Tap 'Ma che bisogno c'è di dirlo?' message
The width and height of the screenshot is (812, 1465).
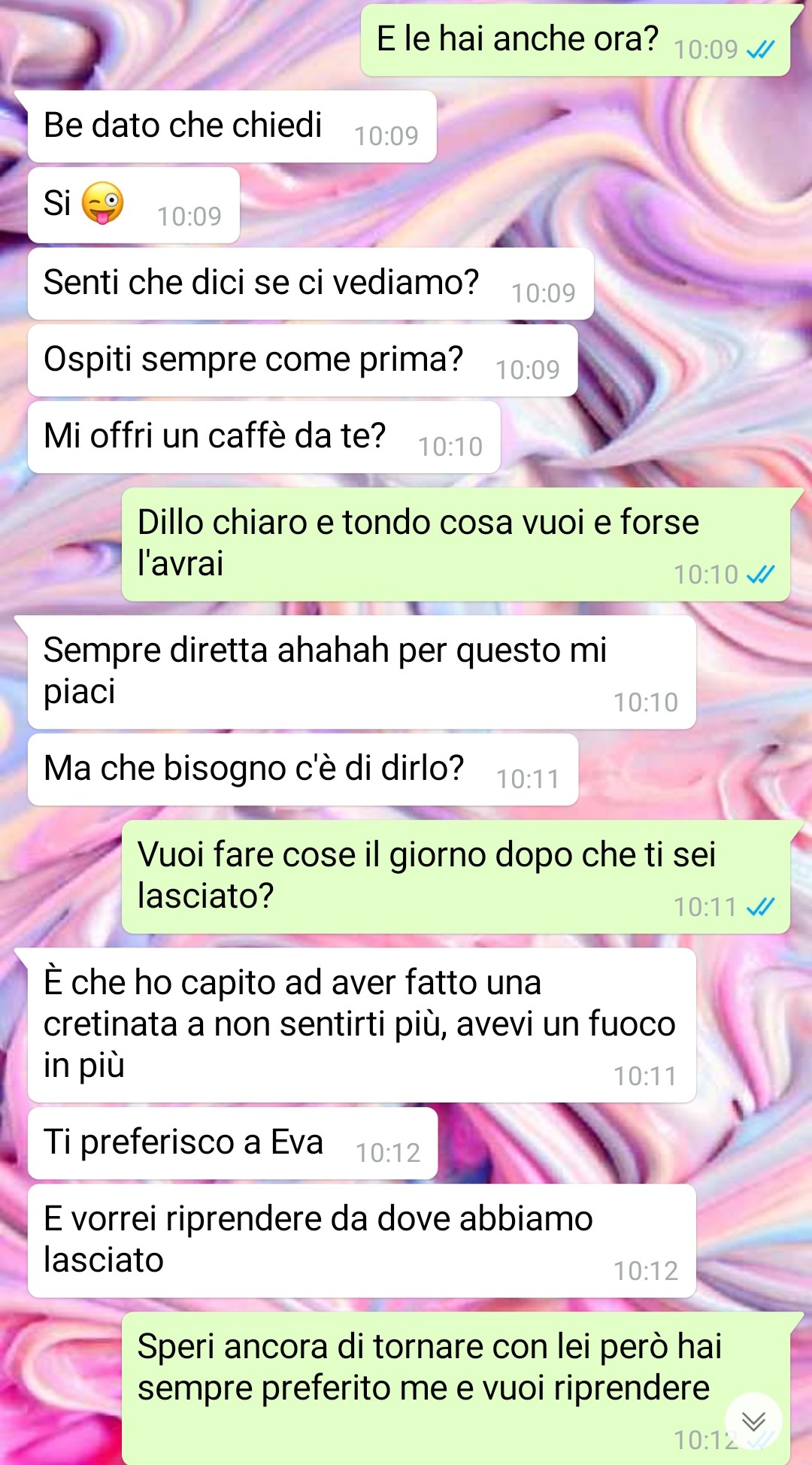[x=303, y=769]
